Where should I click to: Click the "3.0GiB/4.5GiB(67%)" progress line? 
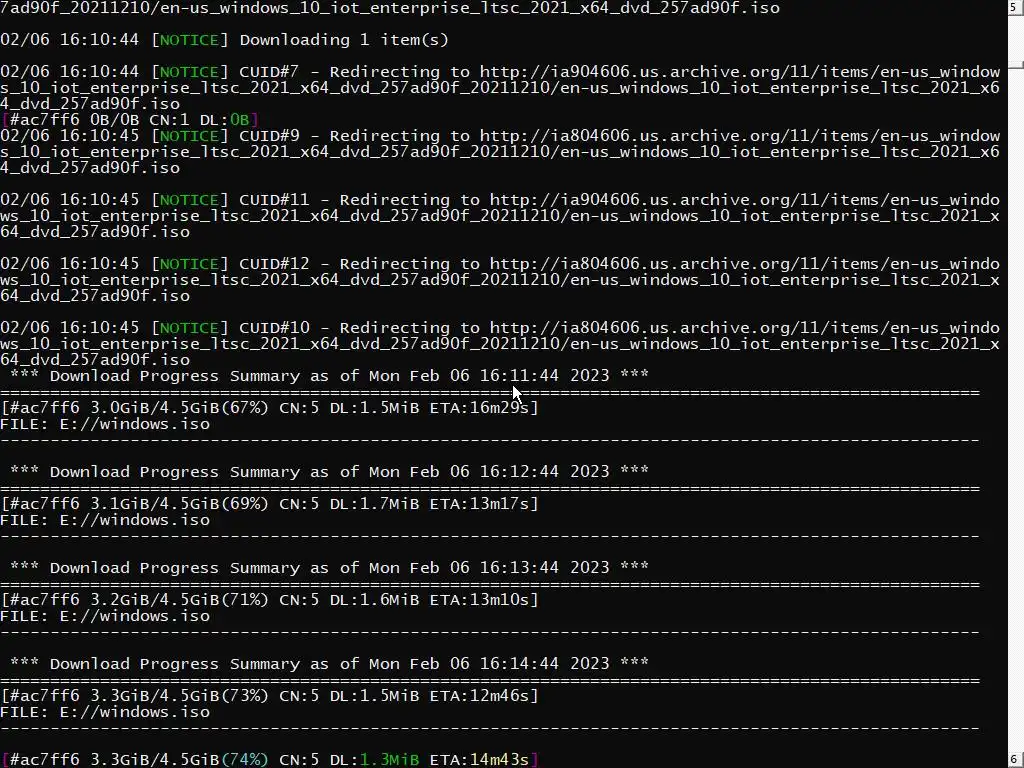270,408
